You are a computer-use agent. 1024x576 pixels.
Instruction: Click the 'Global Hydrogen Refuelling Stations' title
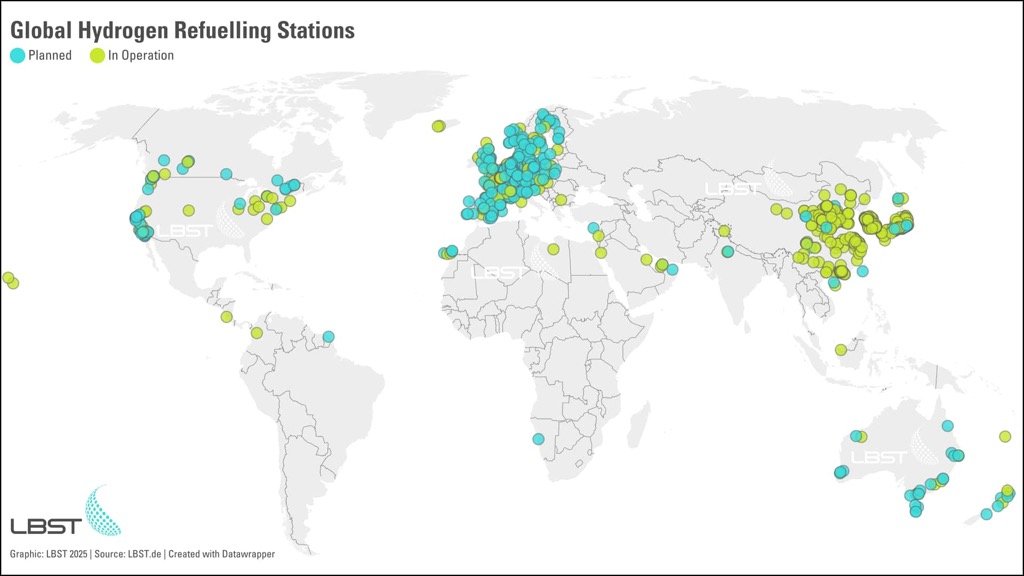(182, 30)
